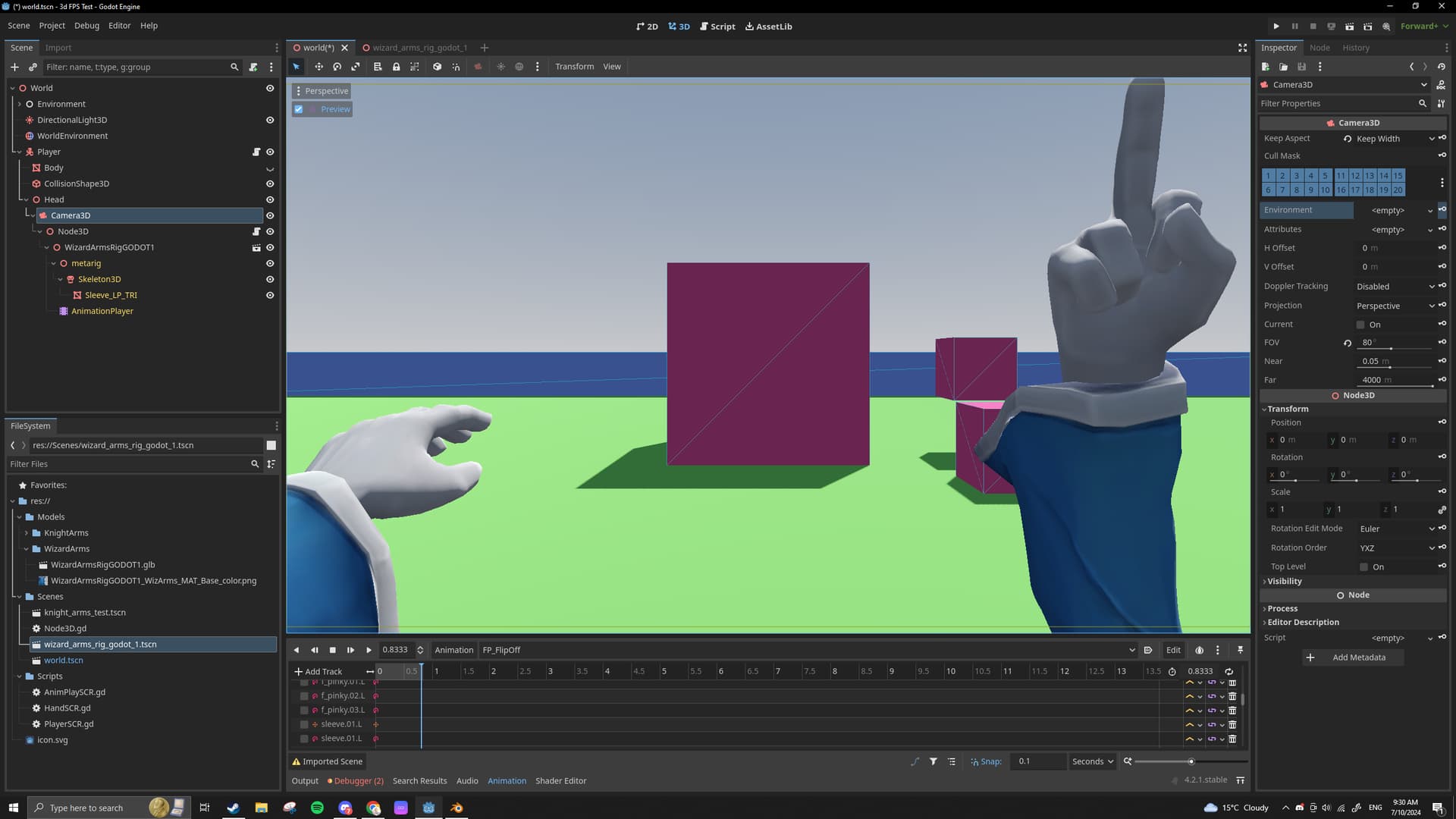Open the Debugger (2) bottom panel

tap(356, 781)
